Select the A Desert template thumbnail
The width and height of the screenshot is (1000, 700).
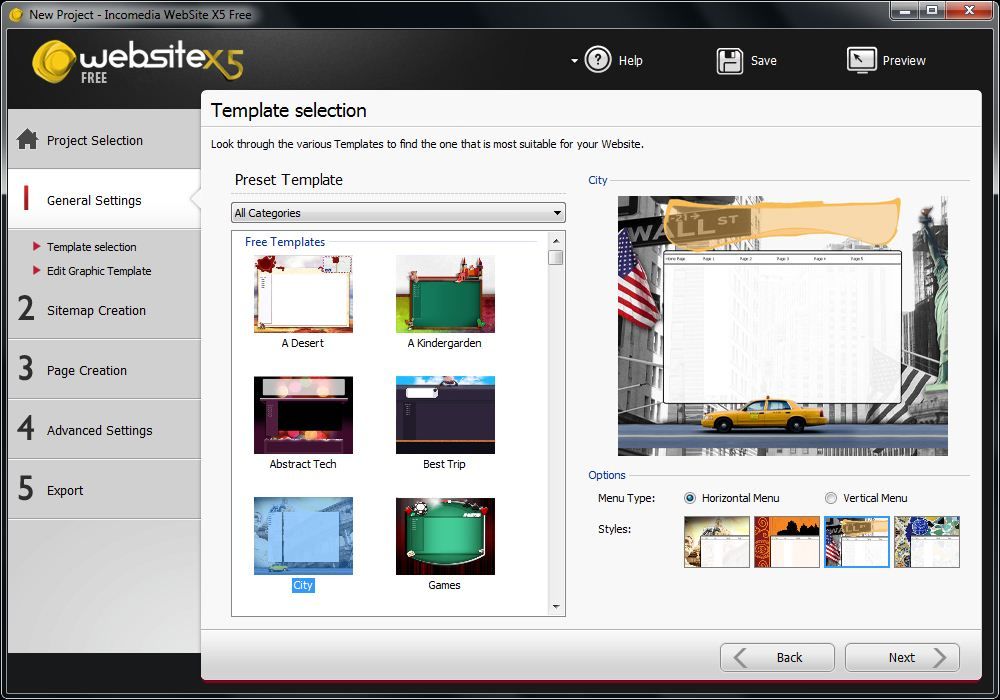pos(303,294)
